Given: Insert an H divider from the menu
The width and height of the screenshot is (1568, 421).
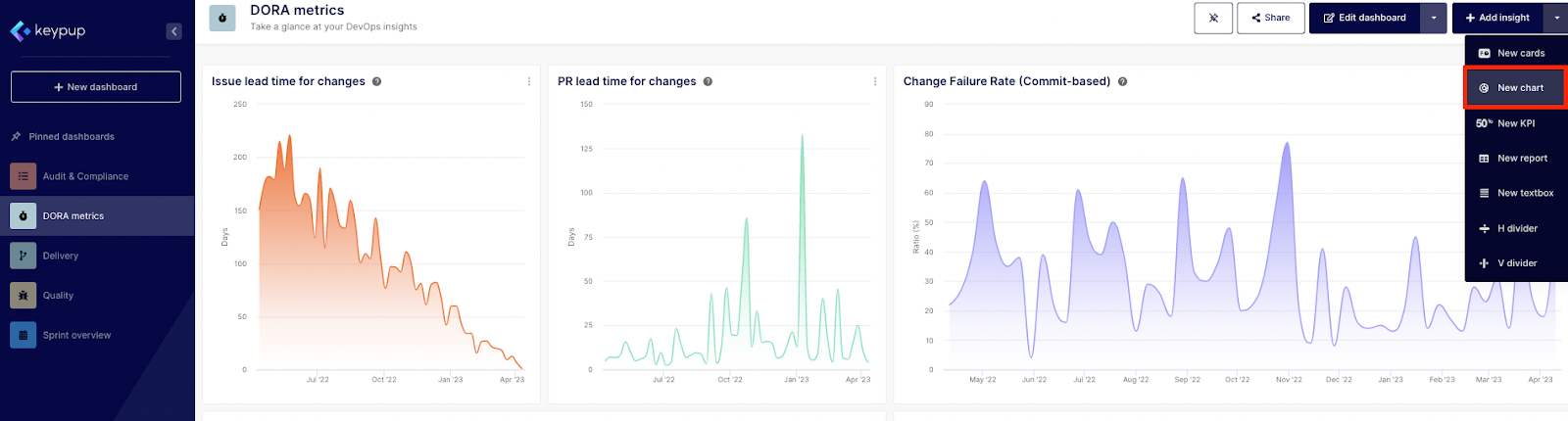Looking at the screenshot, I should 1515,228.
